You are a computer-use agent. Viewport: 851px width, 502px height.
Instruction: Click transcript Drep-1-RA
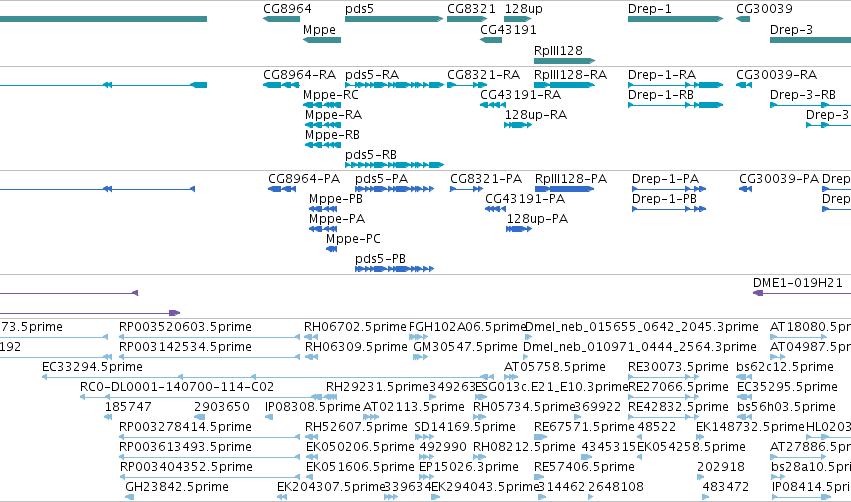click(676, 85)
